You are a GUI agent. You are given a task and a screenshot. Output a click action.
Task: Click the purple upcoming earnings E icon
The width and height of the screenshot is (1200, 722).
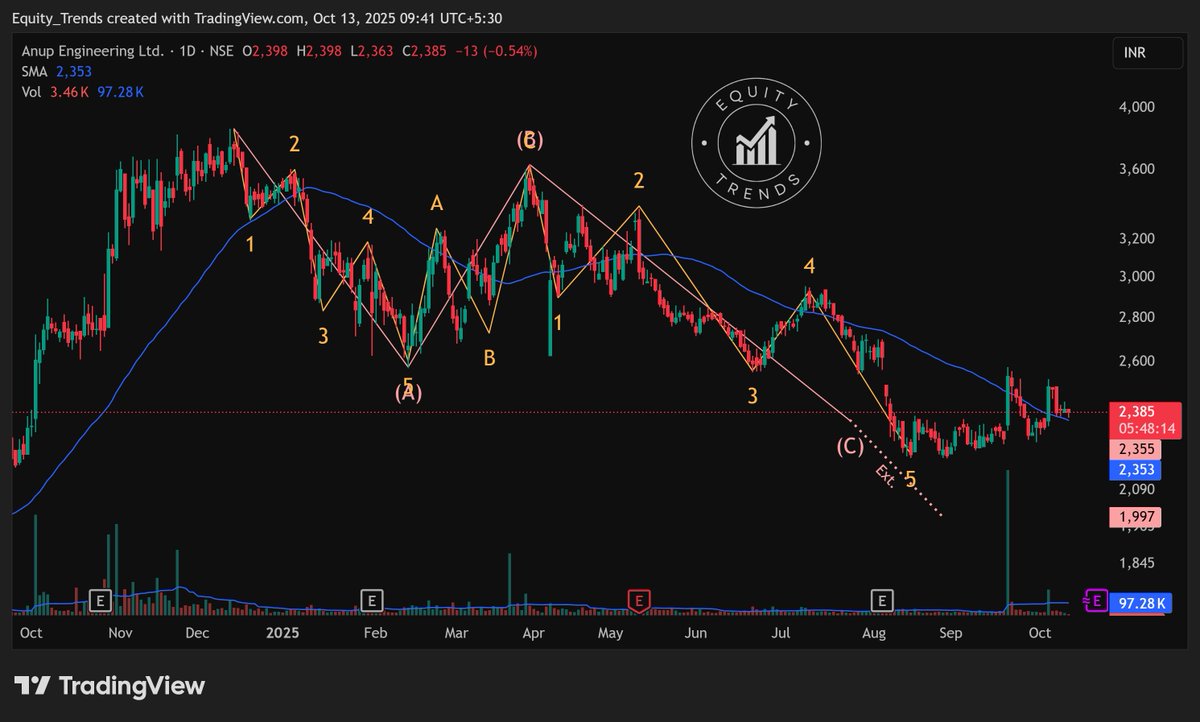(x=1097, y=600)
